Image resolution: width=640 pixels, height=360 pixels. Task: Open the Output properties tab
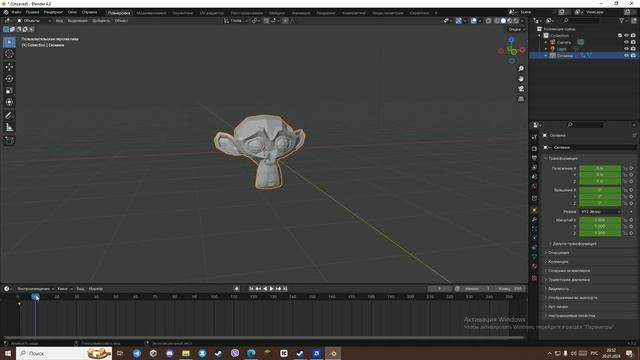pos(534,158)
